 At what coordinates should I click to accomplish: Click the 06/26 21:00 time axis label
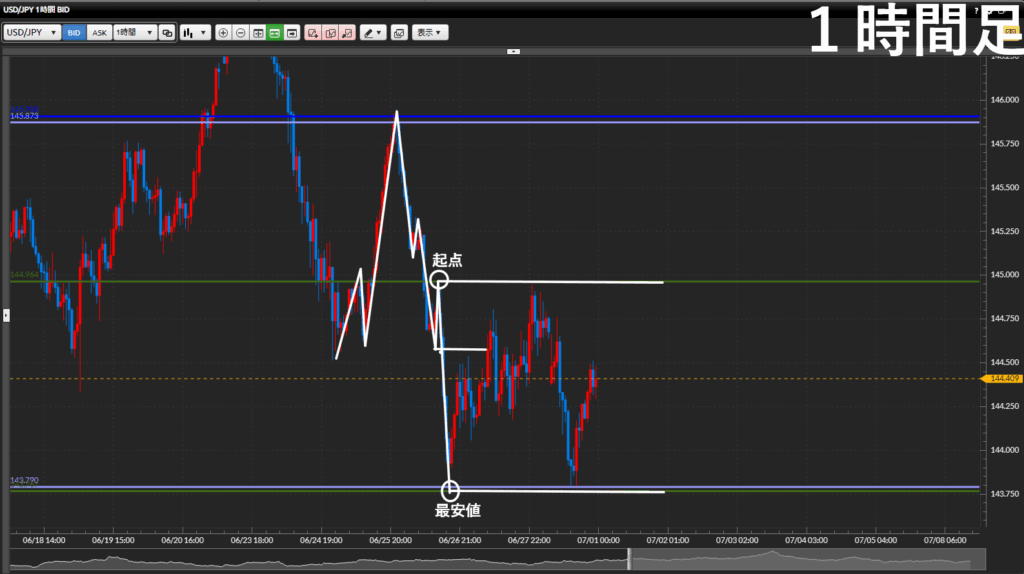[460, 540]
